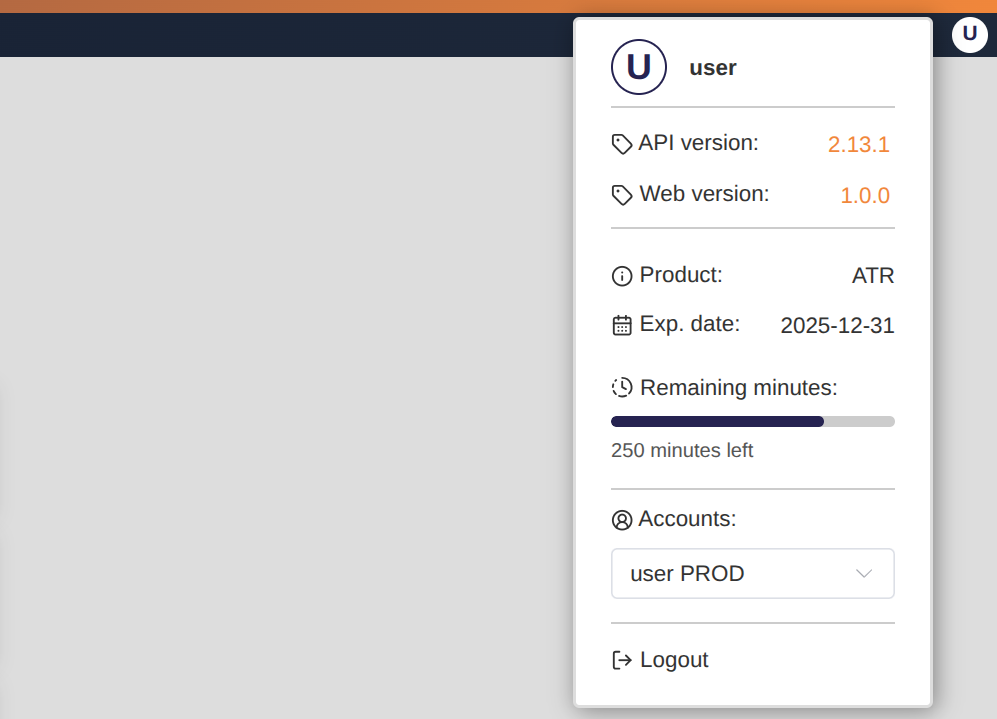Click the Remaining minutes clock icon
This screenshot has width=997, height=719.
pyautogui.click(x=622, y=388)
